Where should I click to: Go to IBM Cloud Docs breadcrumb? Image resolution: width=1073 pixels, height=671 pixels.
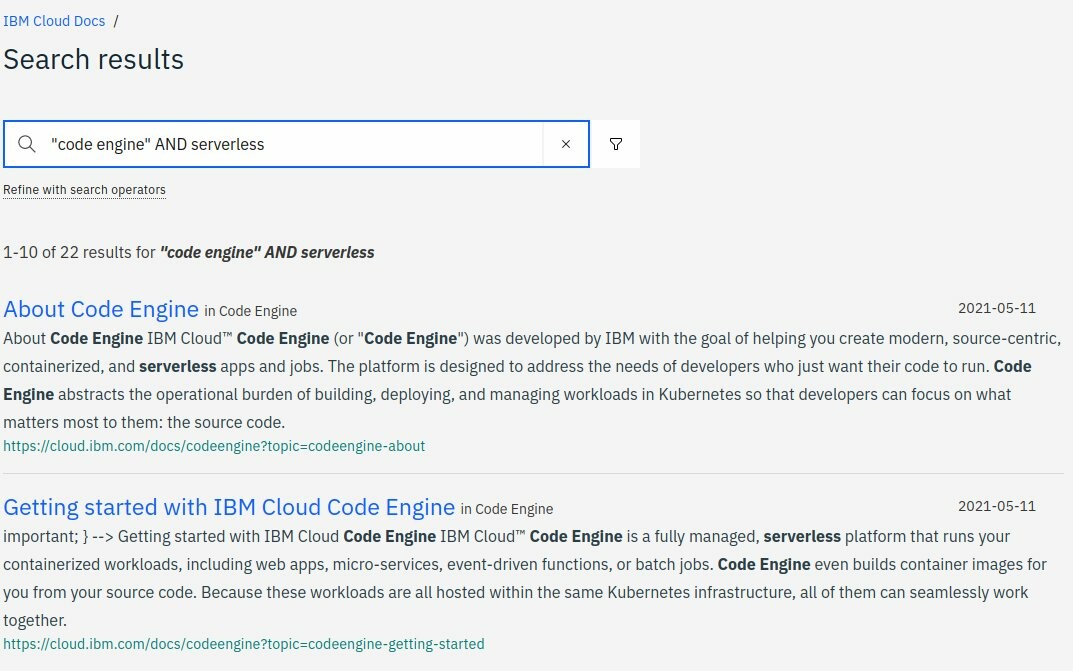[54, 21]
